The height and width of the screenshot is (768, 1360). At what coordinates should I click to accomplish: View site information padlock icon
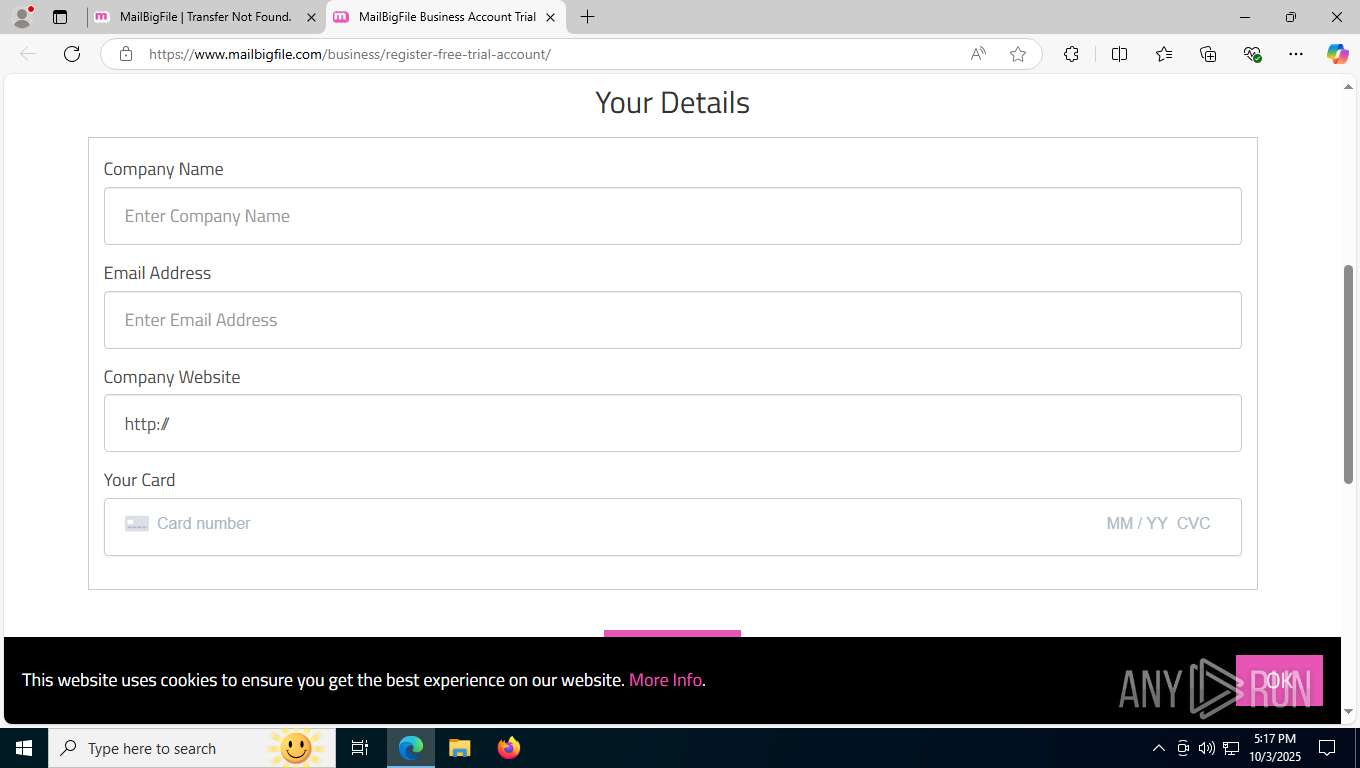click(x=126, y=54)
